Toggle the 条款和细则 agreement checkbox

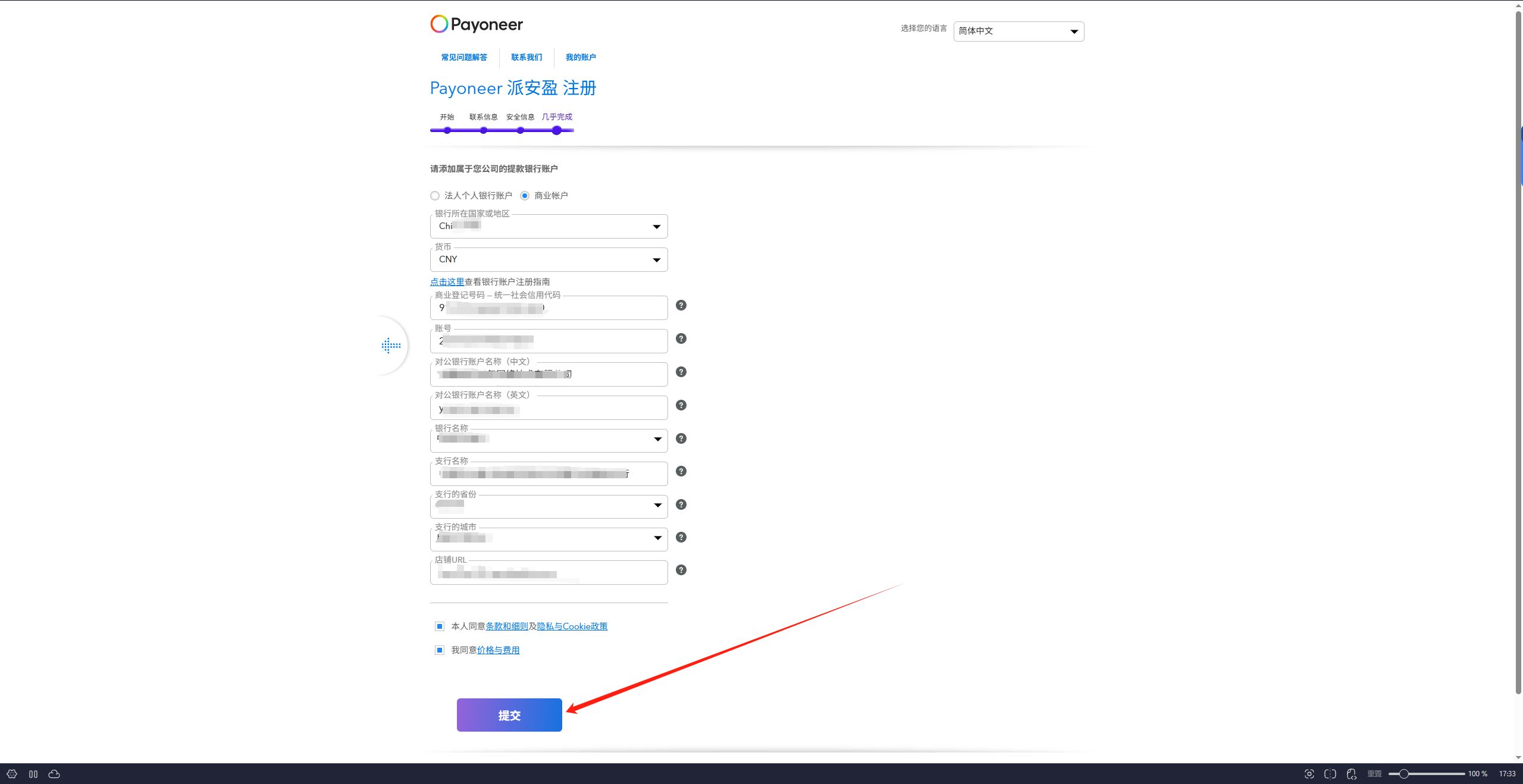point(440,626)
